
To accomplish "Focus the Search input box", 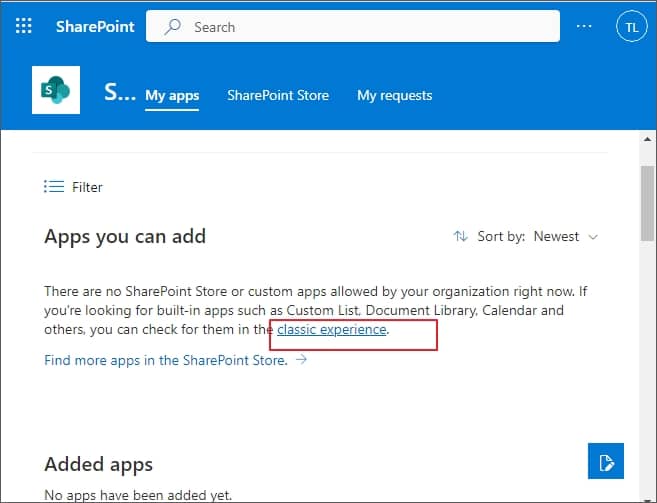I will pyautogui.click(x=353, y=26).
